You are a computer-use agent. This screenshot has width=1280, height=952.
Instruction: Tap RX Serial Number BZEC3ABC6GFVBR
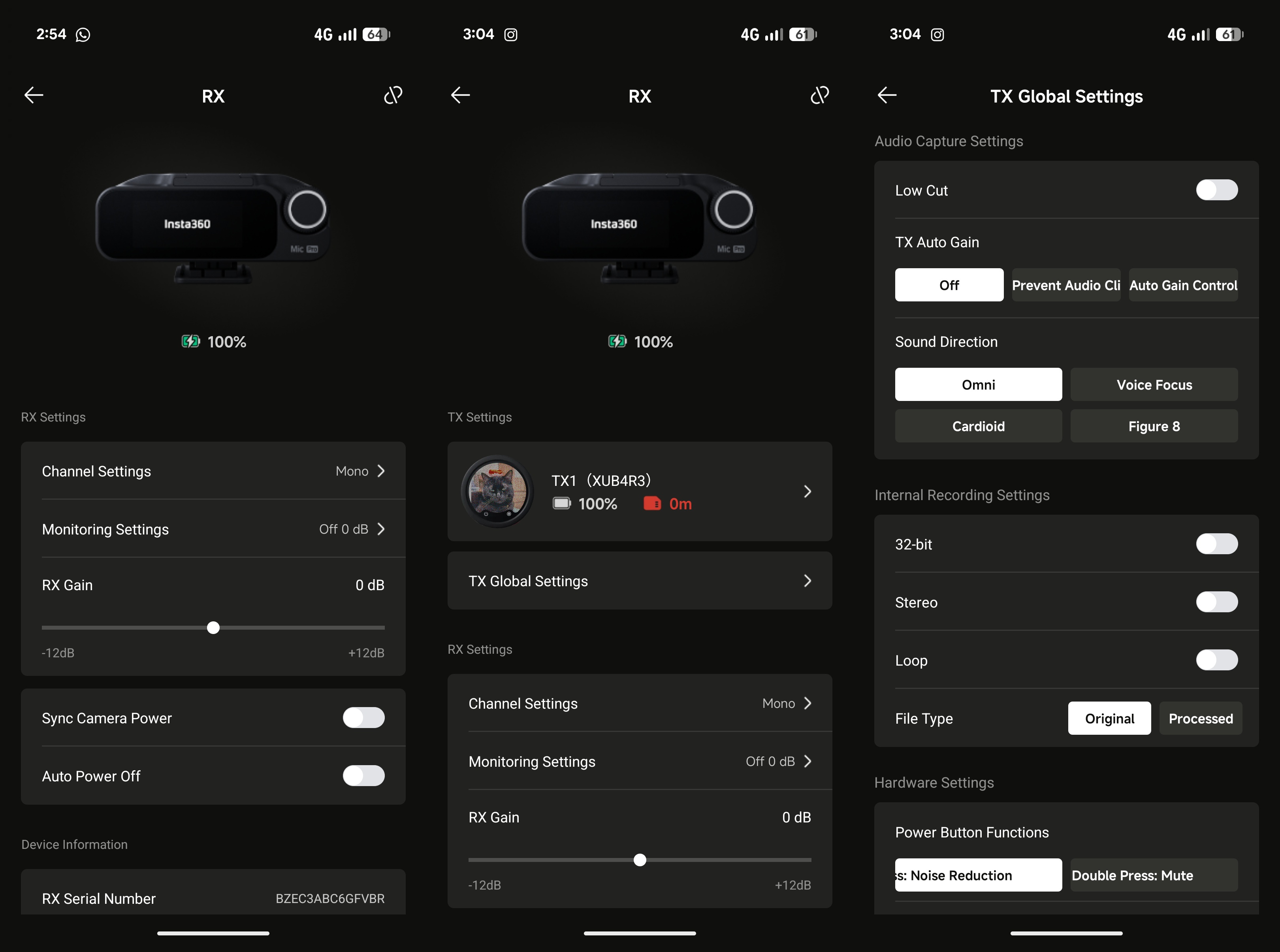tap(329, 899)
